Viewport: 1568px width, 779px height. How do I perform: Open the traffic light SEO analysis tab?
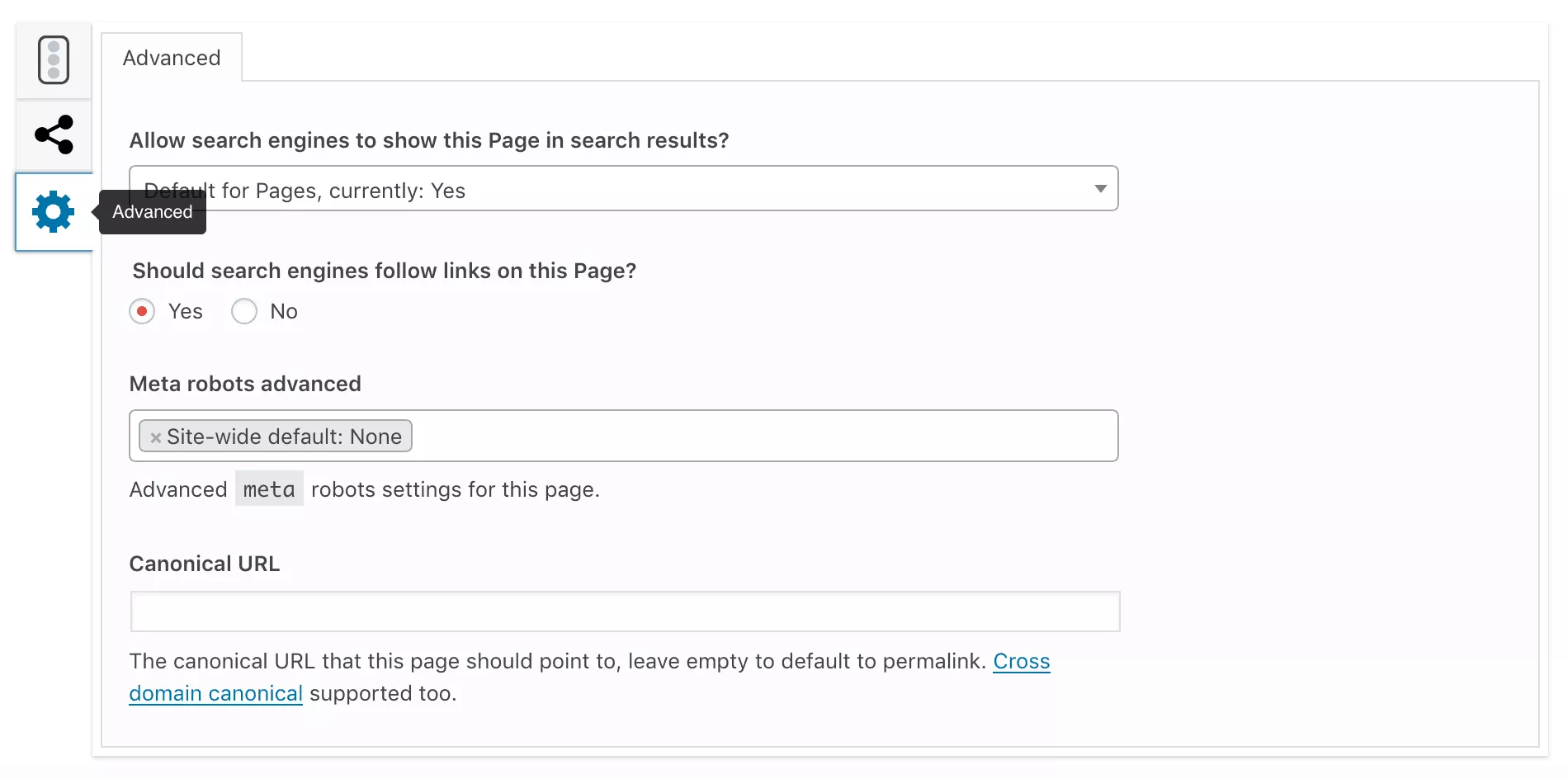[54, 60]
